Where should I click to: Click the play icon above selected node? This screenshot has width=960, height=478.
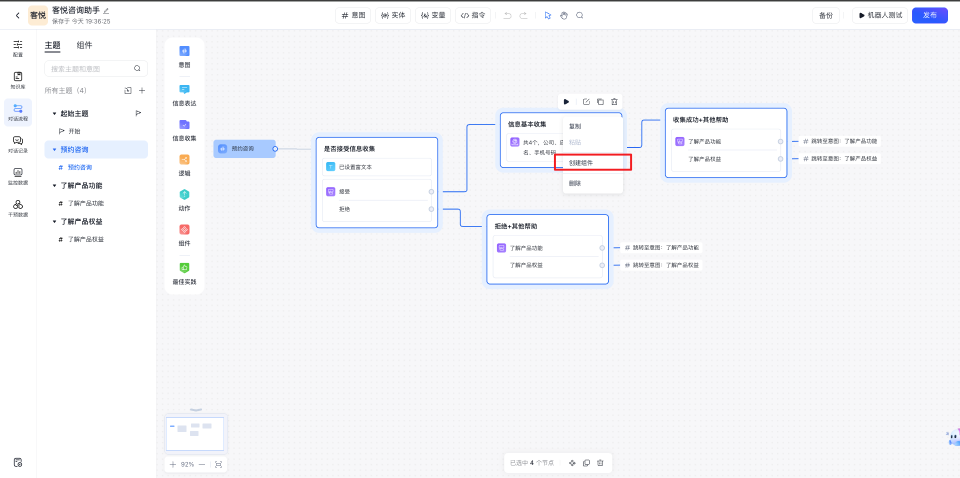(566, 101)
